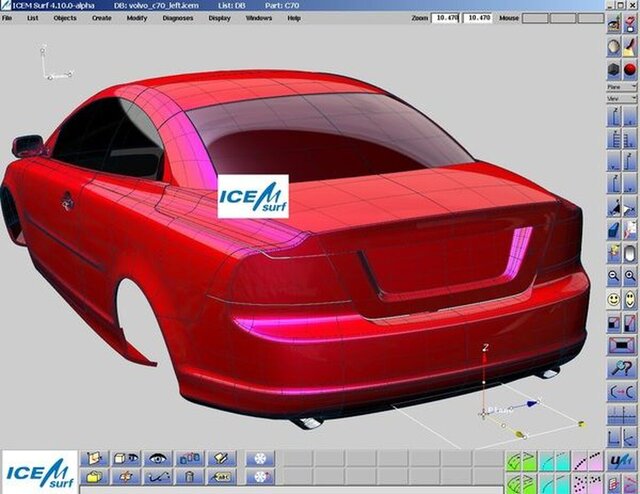Zoom out with the minus magnifier
Image resolution: width=640 pixels, height=494 pixels.
pos(613,276)
